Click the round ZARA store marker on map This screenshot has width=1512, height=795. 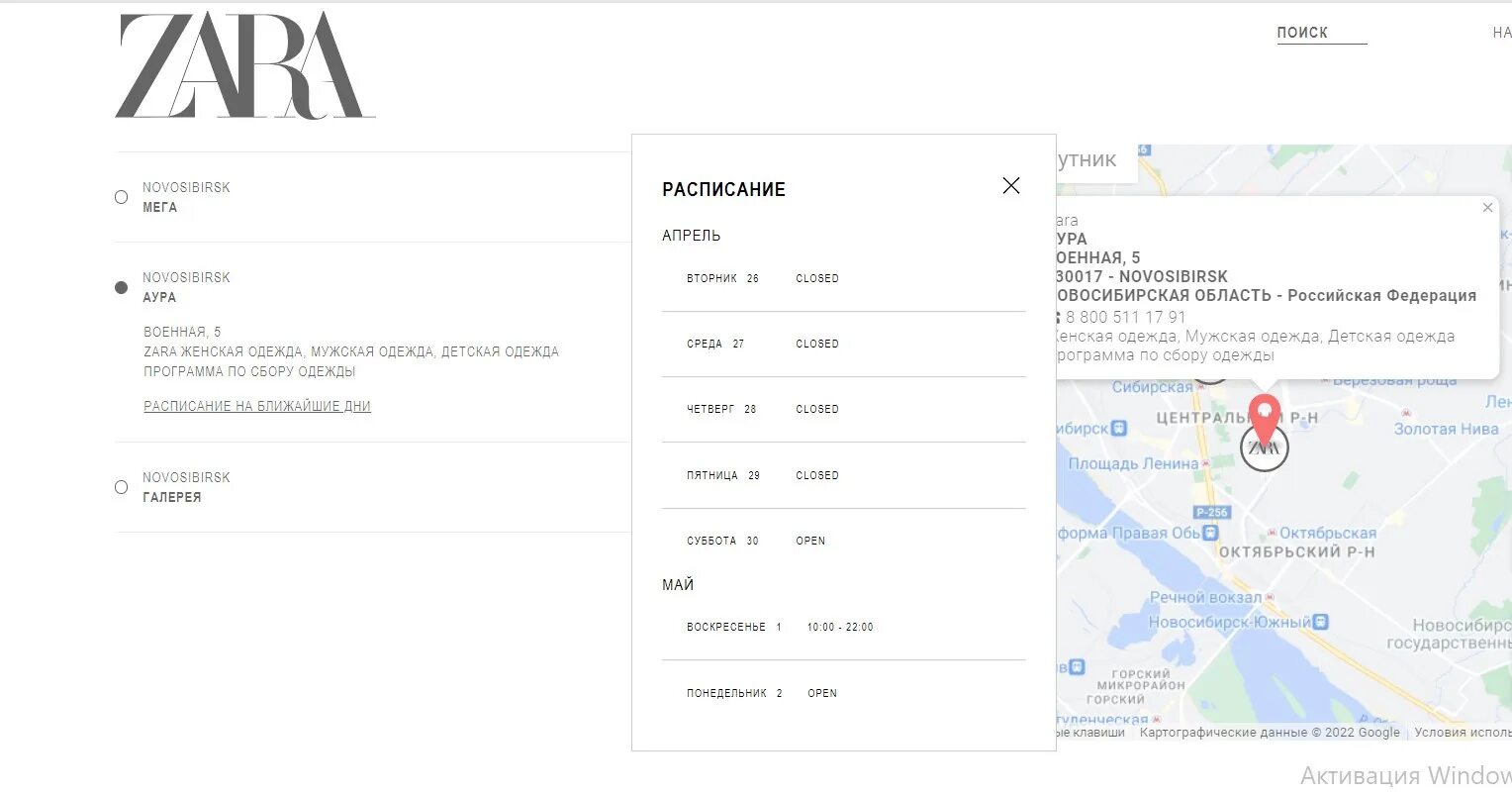tap(1265, 448)
